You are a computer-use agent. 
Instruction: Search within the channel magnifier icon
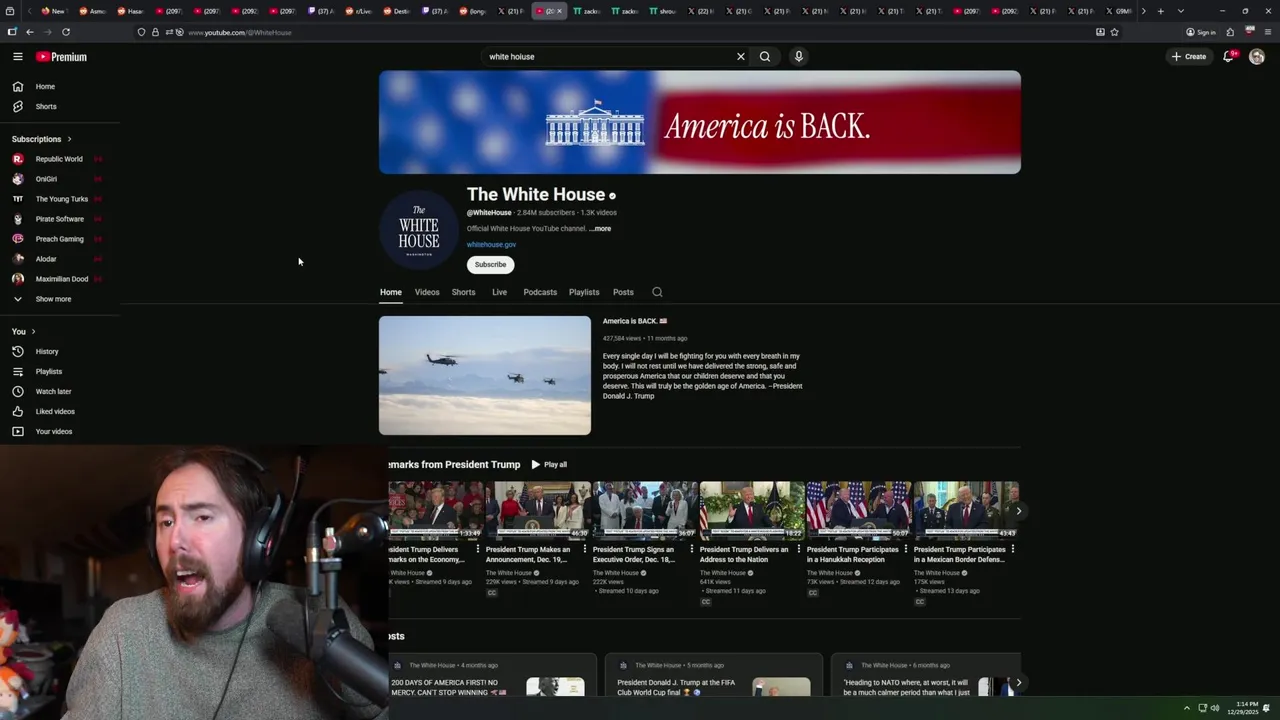click(x=657, y=292)
